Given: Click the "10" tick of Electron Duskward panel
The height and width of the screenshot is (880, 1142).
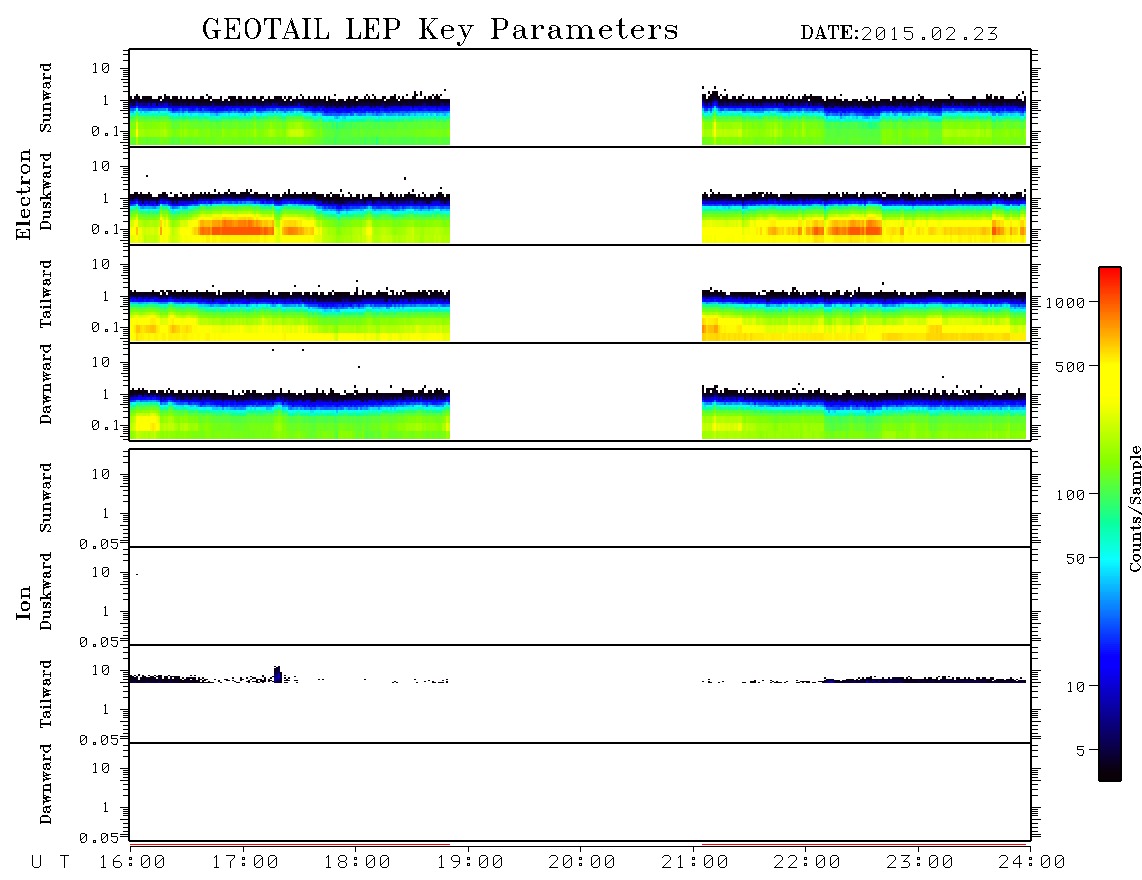Looking at the screenshot, I should (101, 166).
